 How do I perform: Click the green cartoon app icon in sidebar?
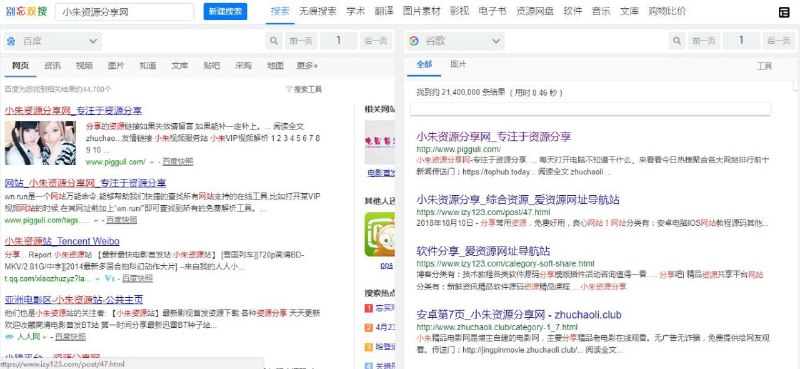tap(380, 235)
